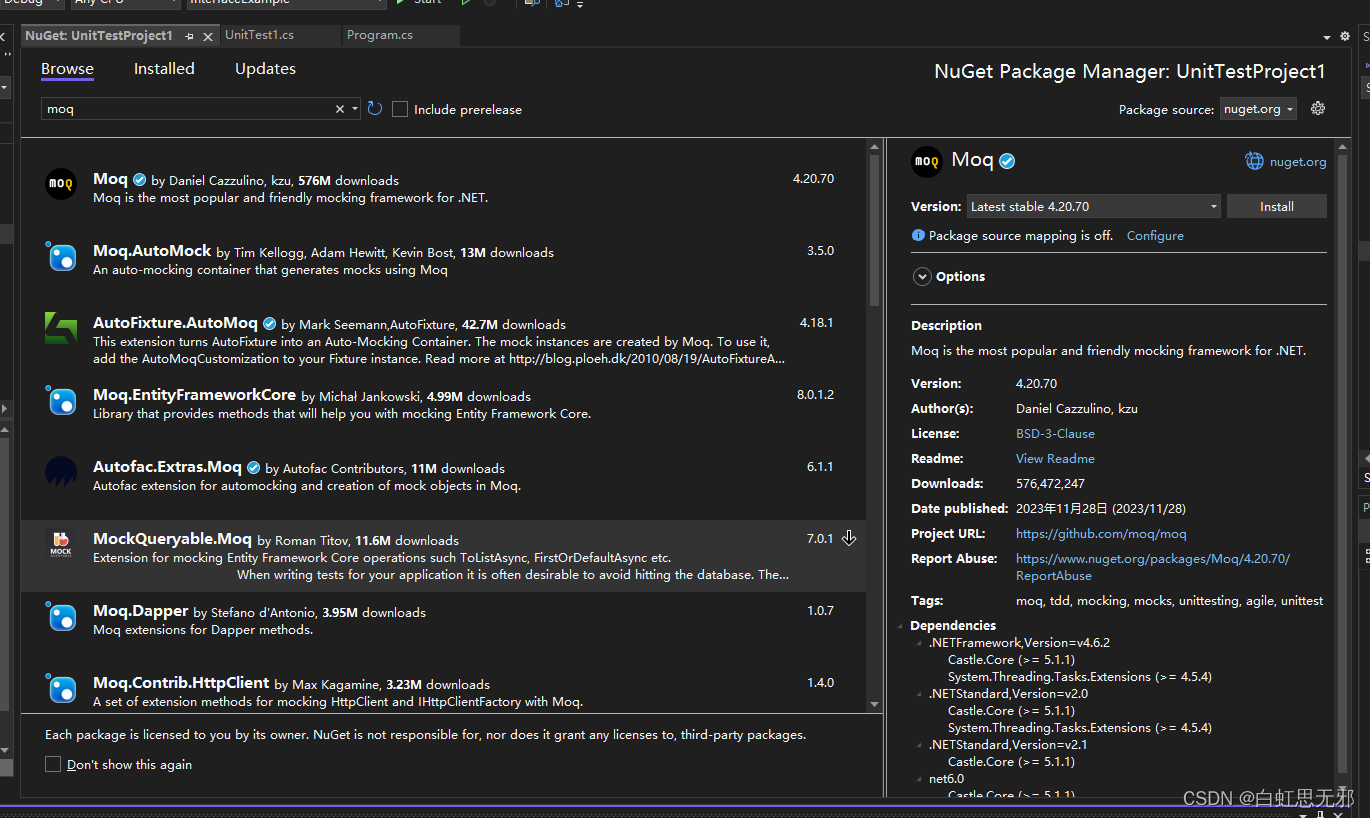This screenshot has width=1370, height=818.
Task: Click the Moq.Dapper package icon
Action: pyautogui.click(x=61, y=616)
